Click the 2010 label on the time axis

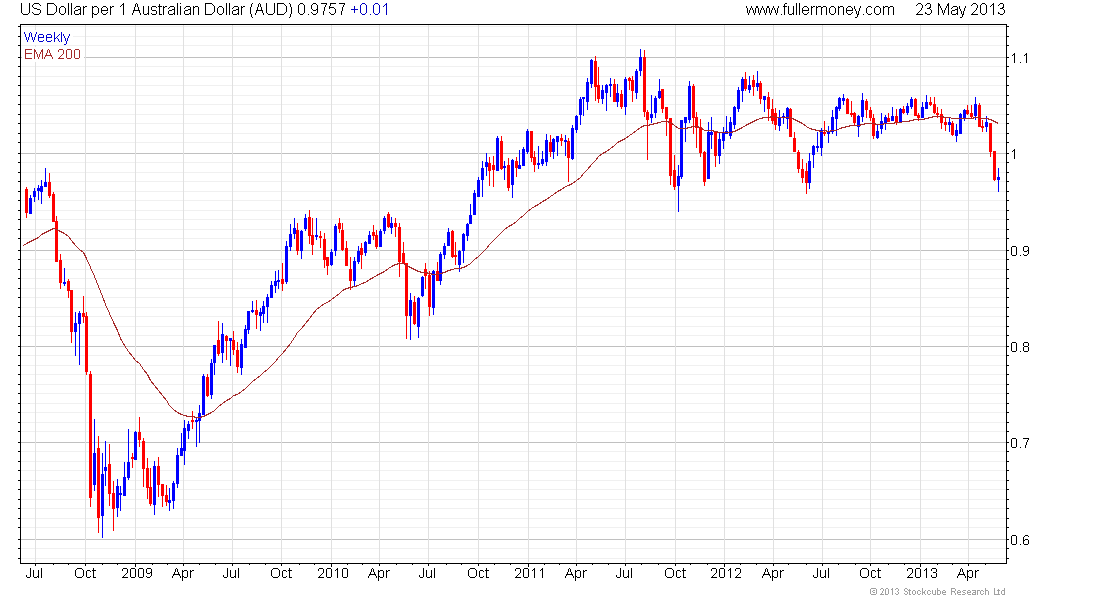pyautogui.click(x=333, y=573)
